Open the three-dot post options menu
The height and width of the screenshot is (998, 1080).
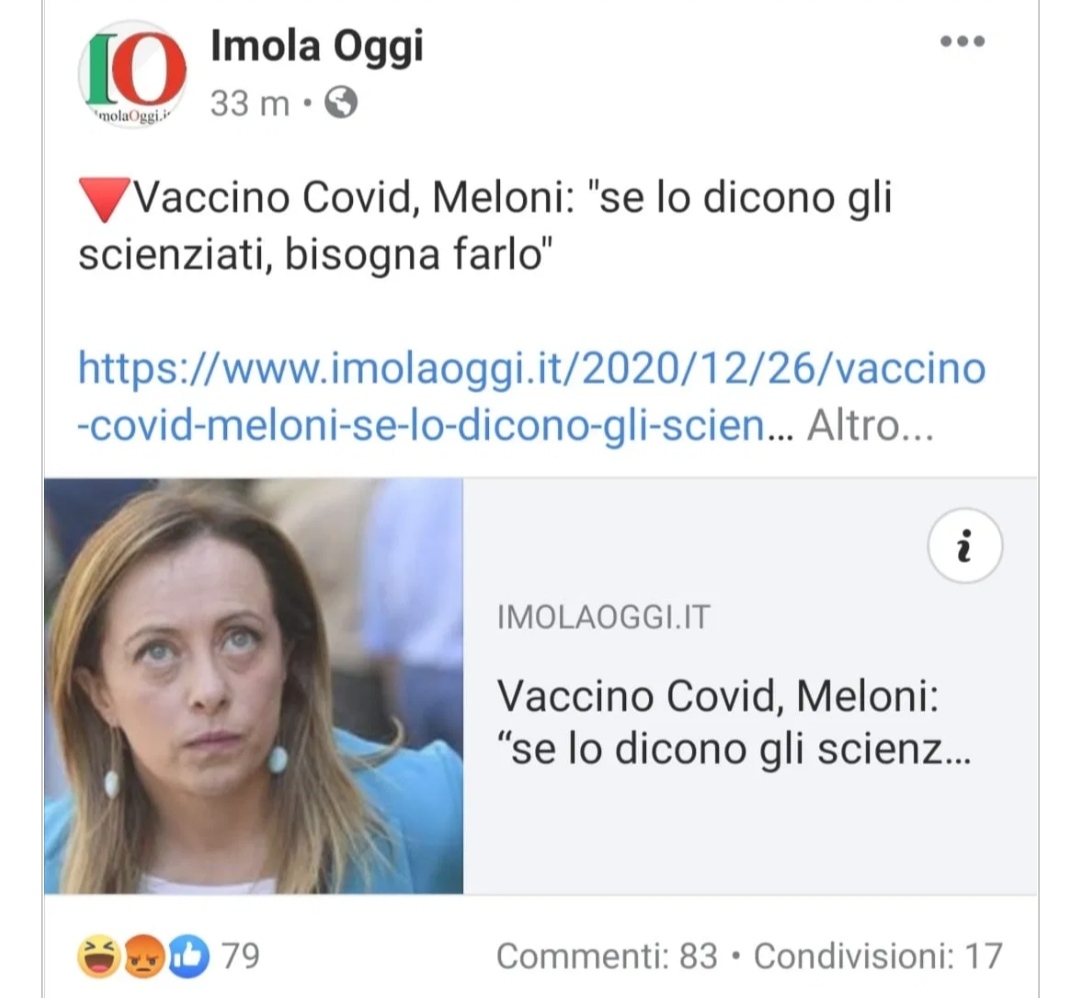click(962, 42)
